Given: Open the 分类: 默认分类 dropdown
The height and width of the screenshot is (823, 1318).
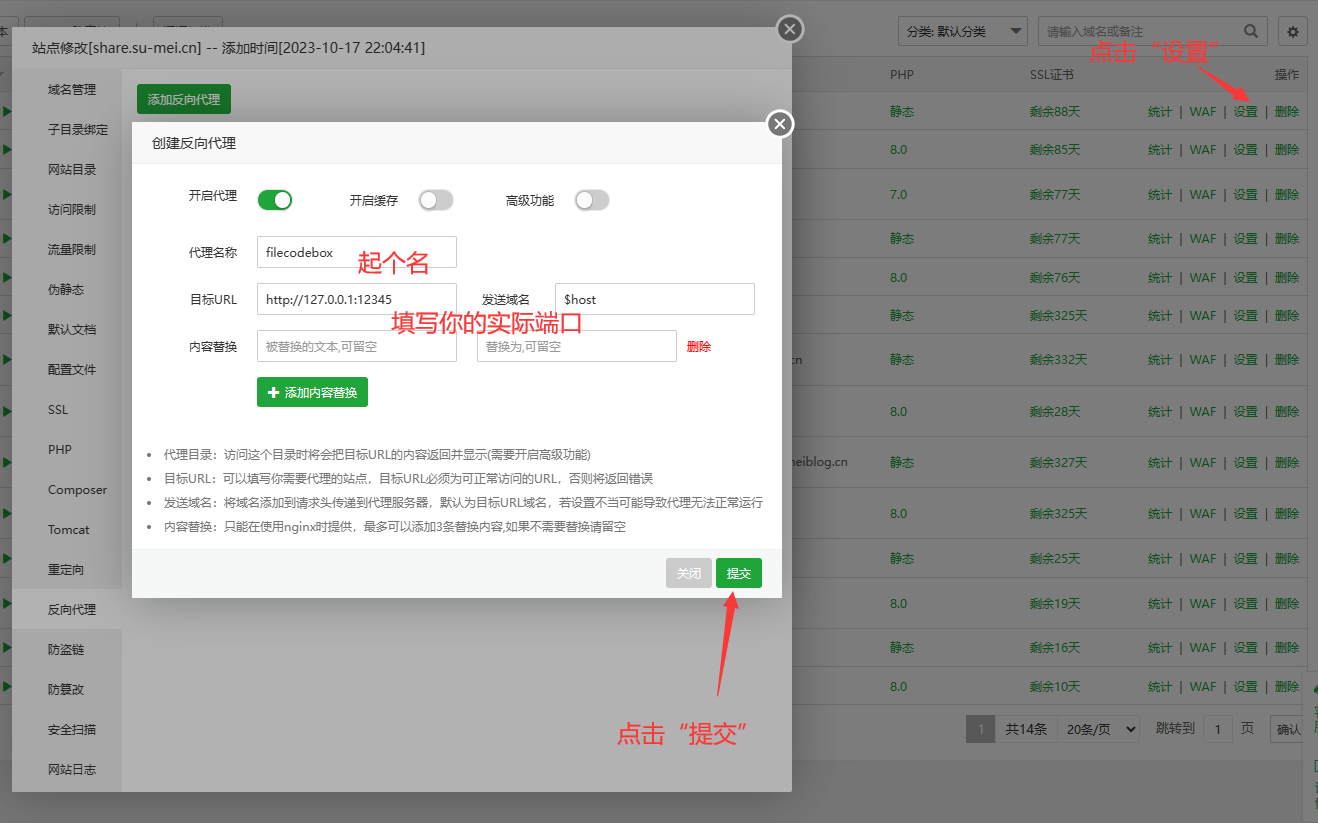Looking at the screenshot, I should click(962, 32).
